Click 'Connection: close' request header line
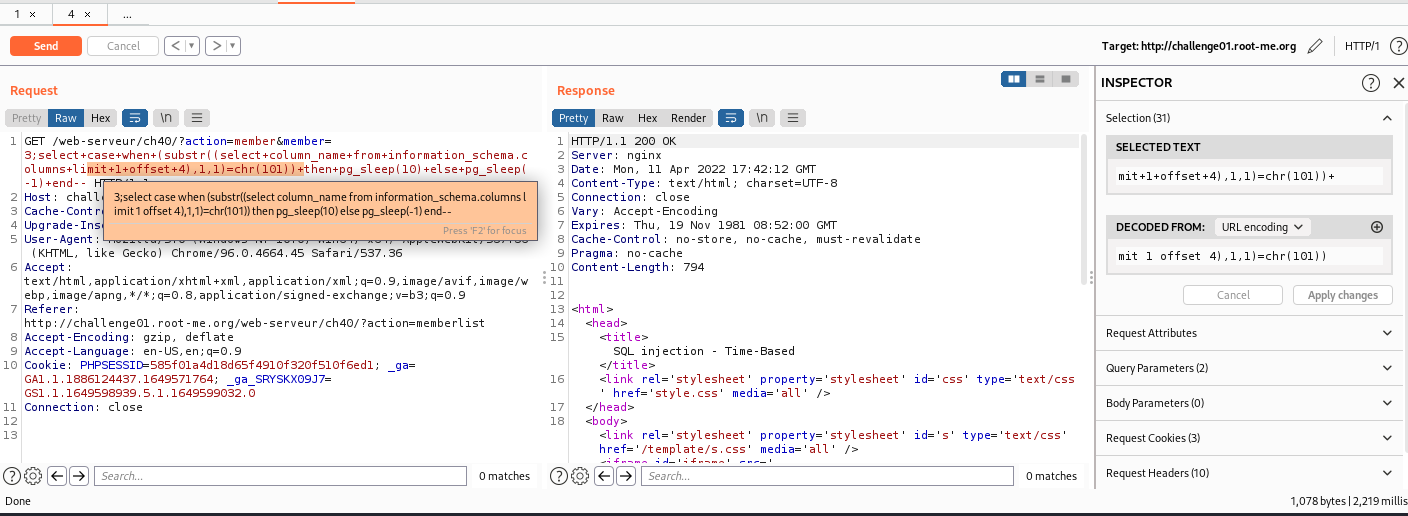1408x516 pixels. pyautogui.click(x=83, y=407)
